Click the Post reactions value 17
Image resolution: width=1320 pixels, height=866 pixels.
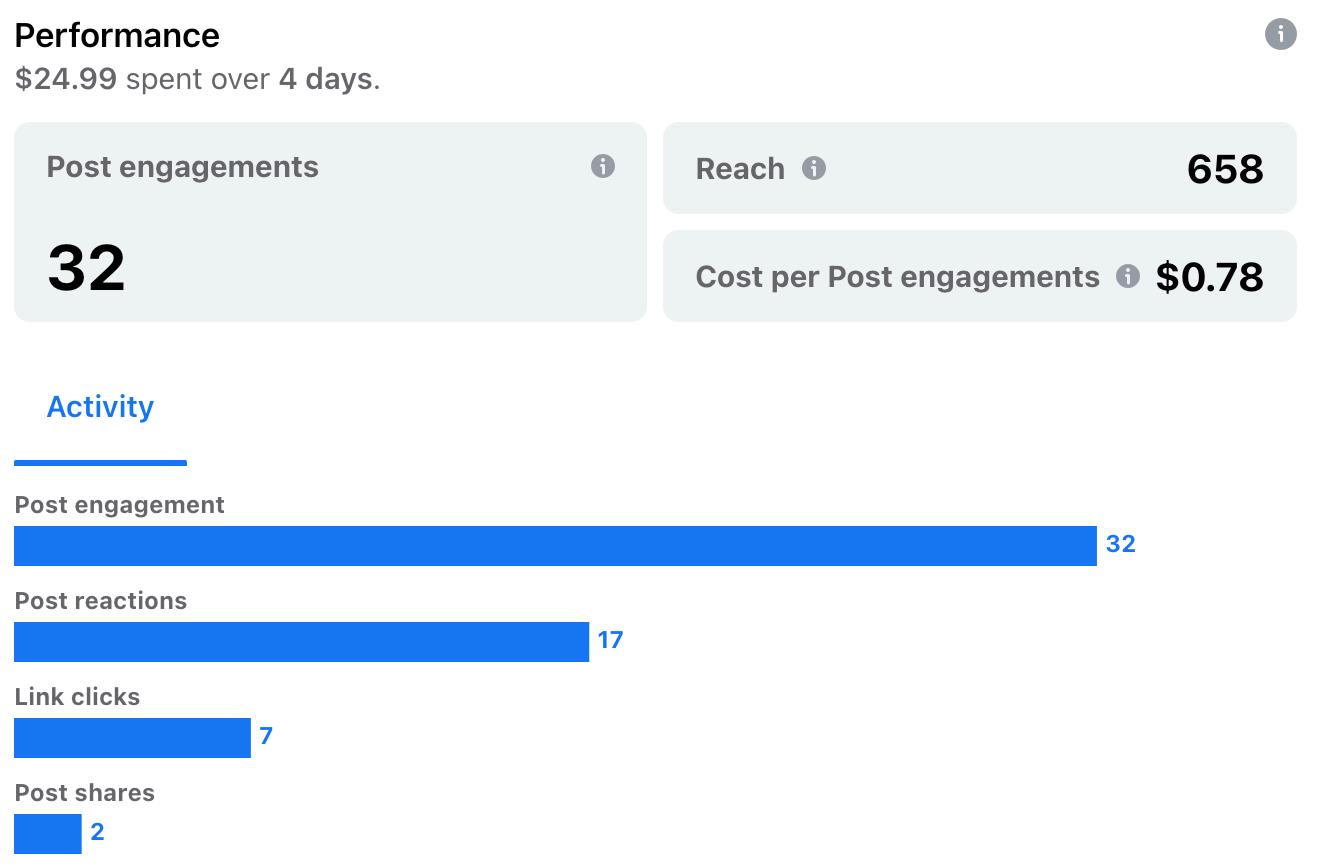pos(610,640)
